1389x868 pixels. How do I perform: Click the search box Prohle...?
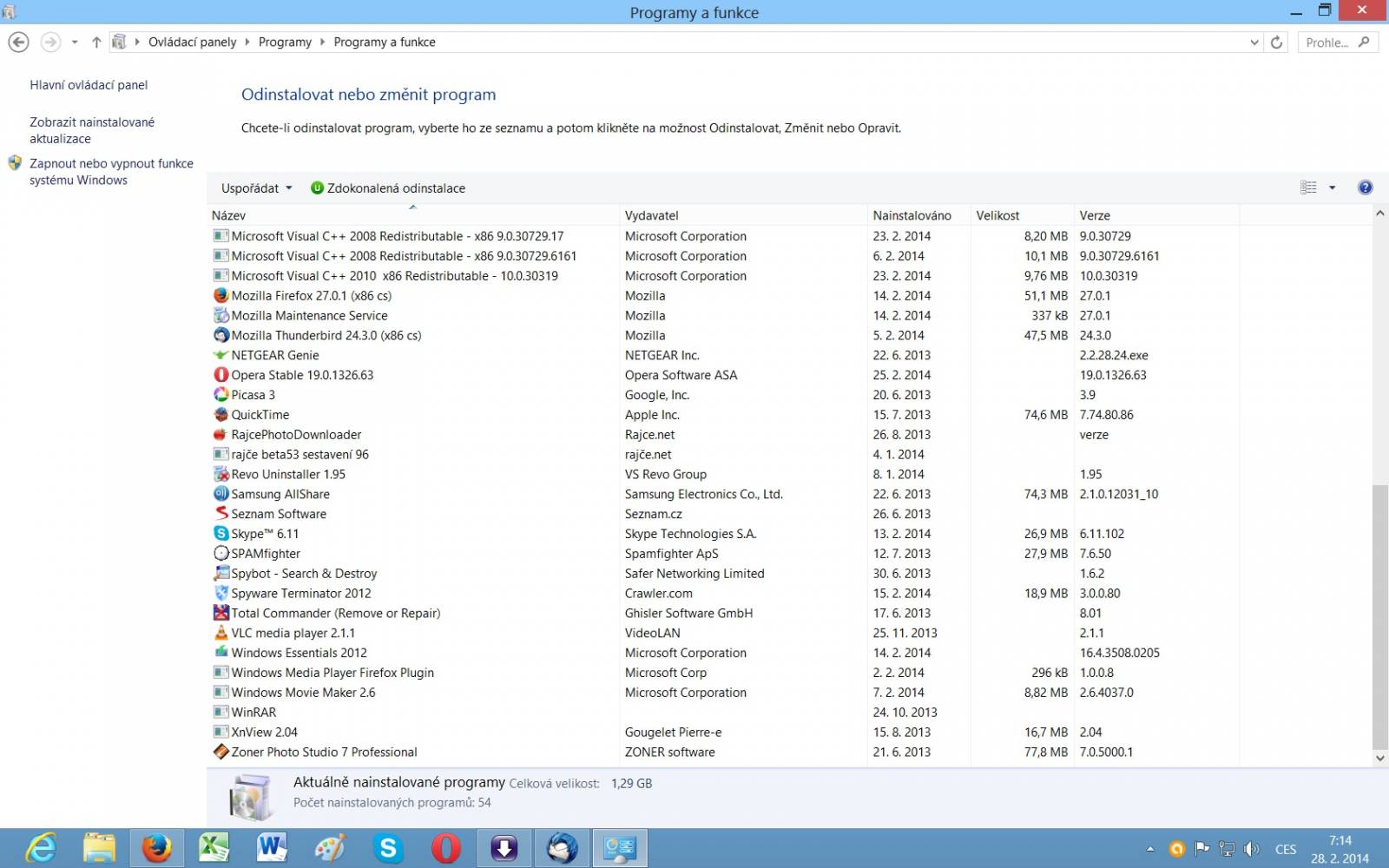tap(1338, 43)
